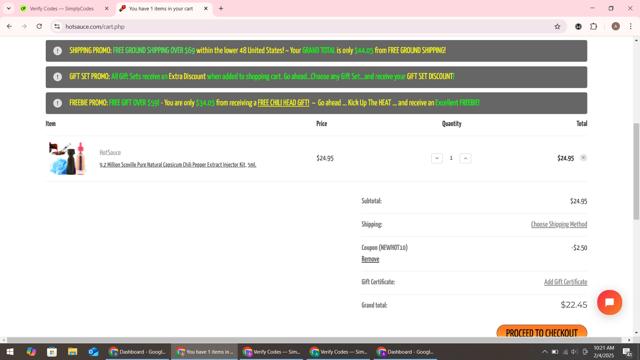This screenshot has width=640, height=360.
Task: Switch to the Verify Codes SimplyCodes tab
Action: pos(62,8)
